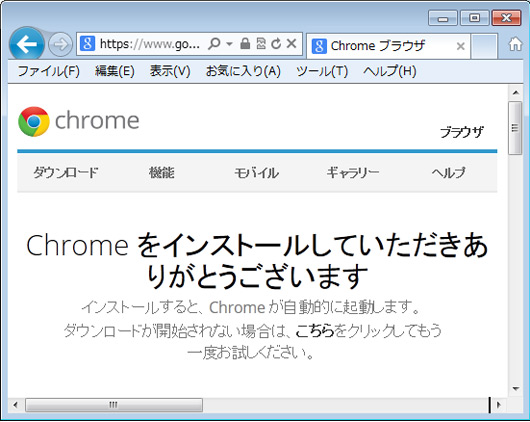Minimize the browser window
This screenshot has width=530, height=422.
click(x=443, y=18)
